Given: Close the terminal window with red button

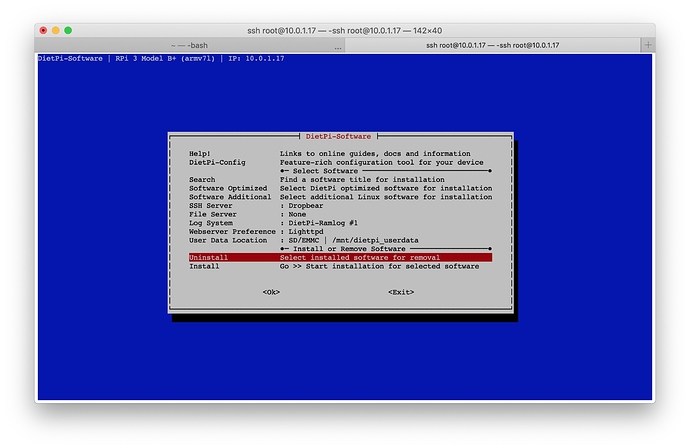Looking at the screenshot, I should point(43,30).
